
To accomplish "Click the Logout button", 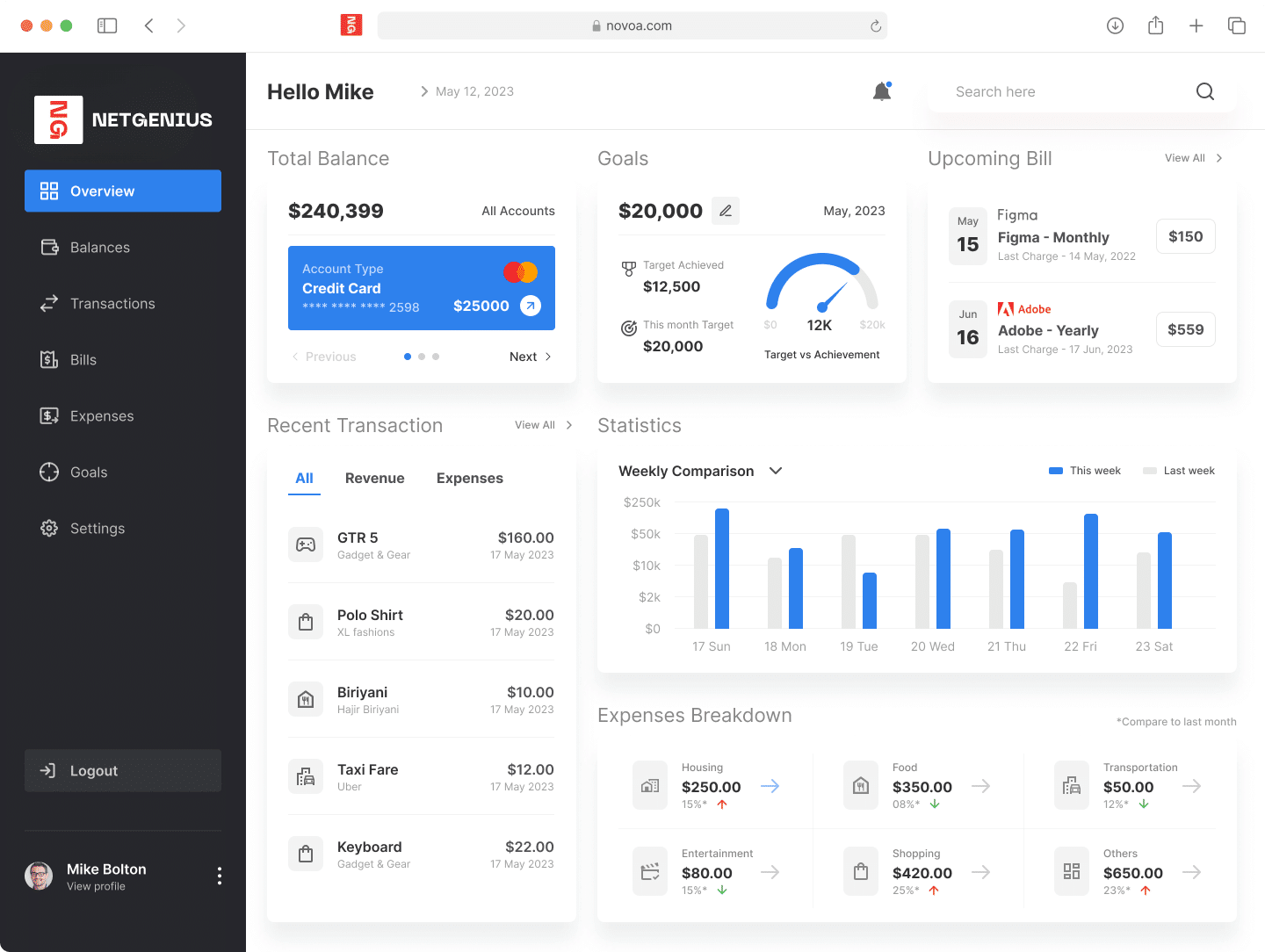I will tap(123, 770).
